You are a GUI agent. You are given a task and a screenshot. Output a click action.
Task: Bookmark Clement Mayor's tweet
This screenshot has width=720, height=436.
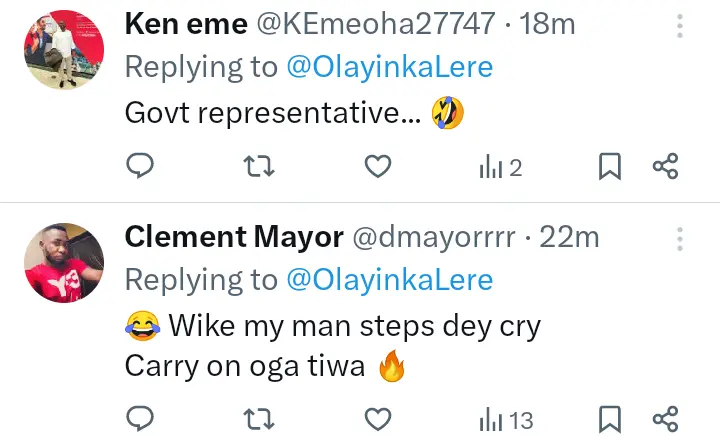coord(609,418)
